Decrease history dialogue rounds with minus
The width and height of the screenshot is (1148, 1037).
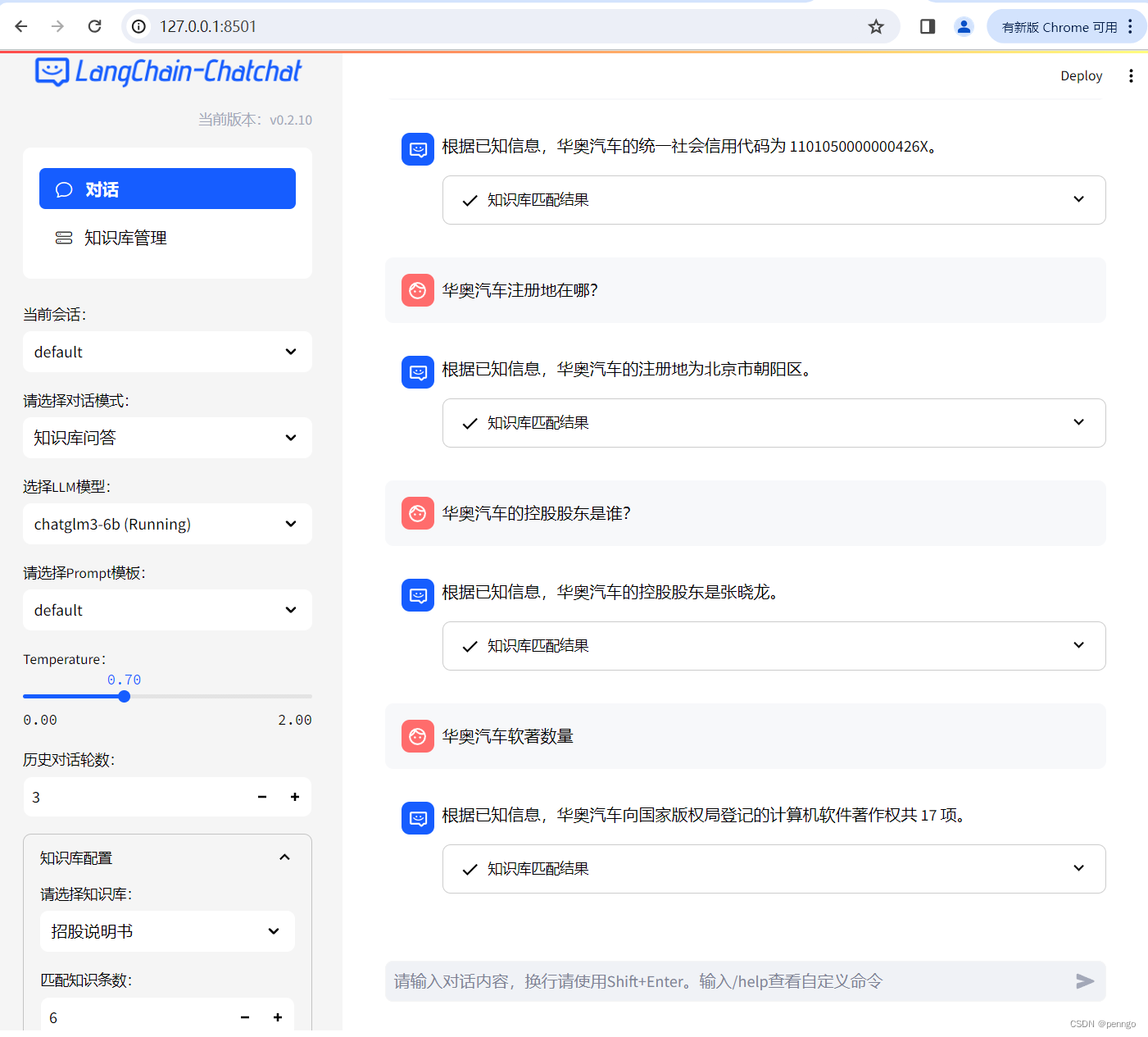pyautogui.click(x=262, y=797)
